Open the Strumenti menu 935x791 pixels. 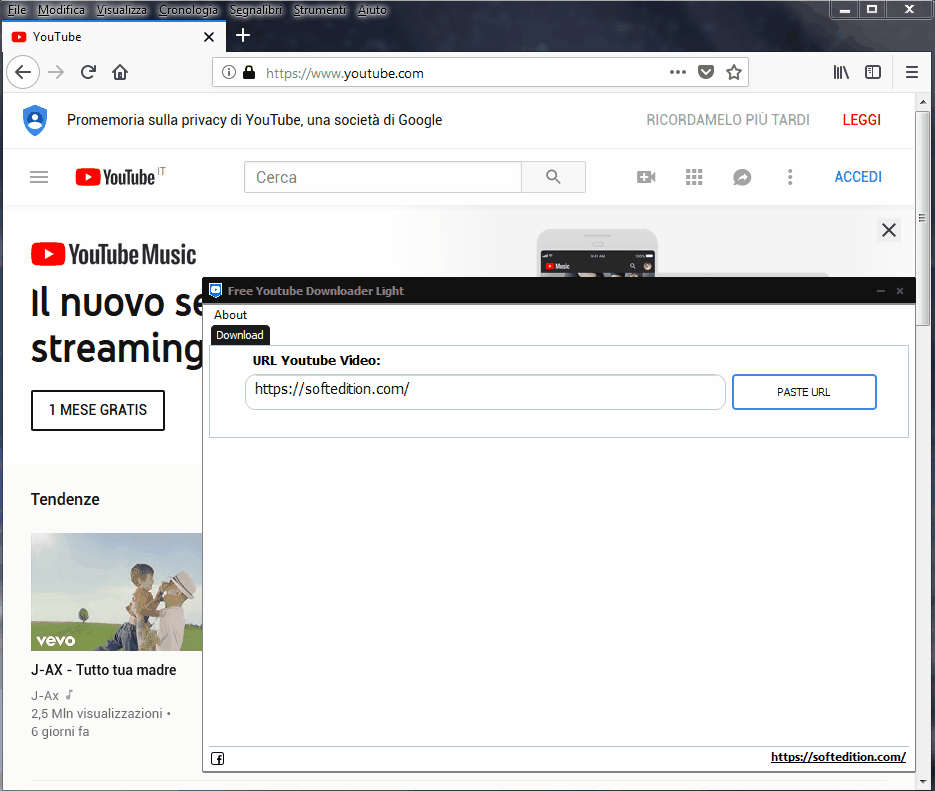coord(320,10)
